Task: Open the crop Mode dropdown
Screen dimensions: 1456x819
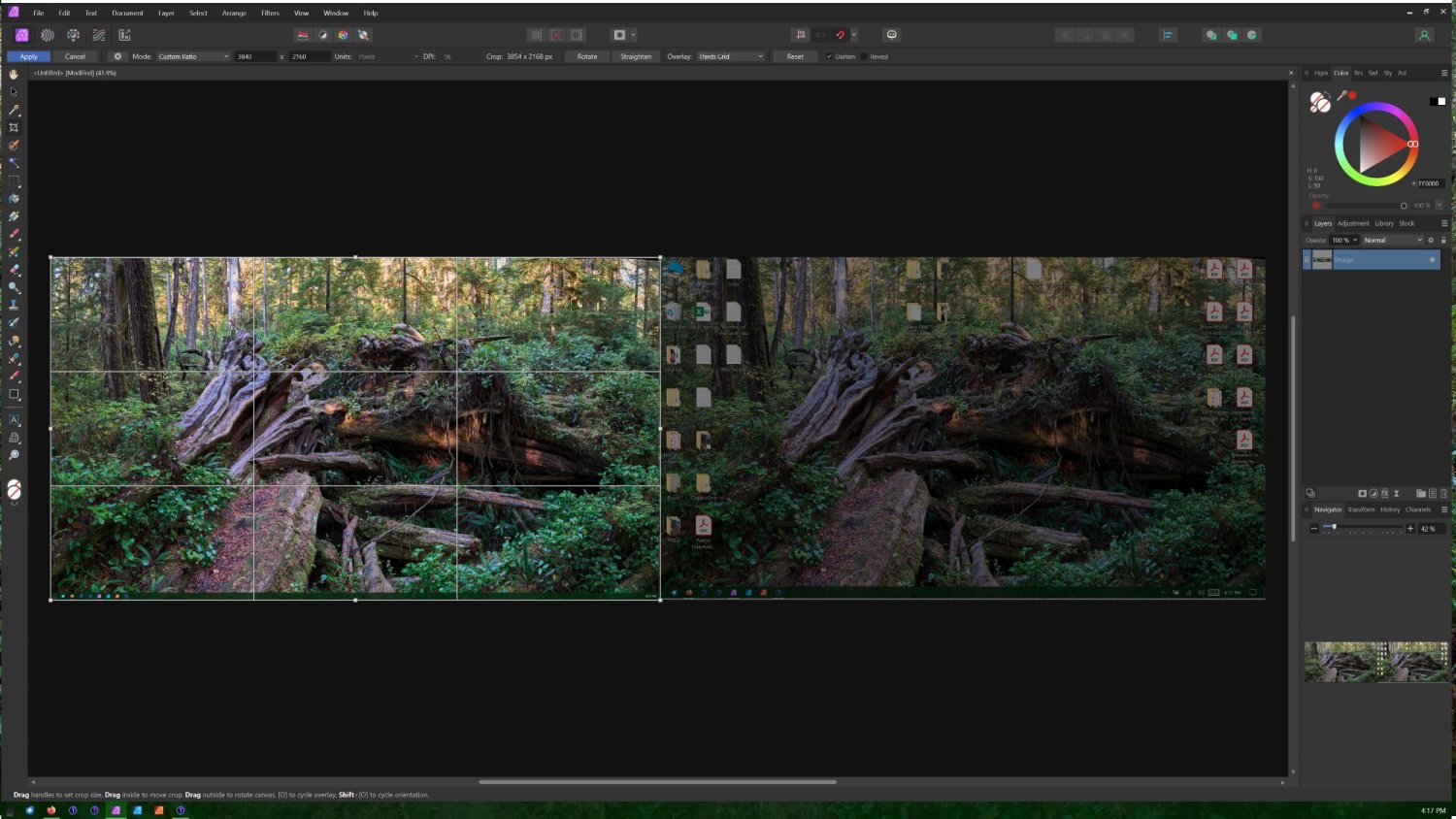Action: [x=193, y=56]
